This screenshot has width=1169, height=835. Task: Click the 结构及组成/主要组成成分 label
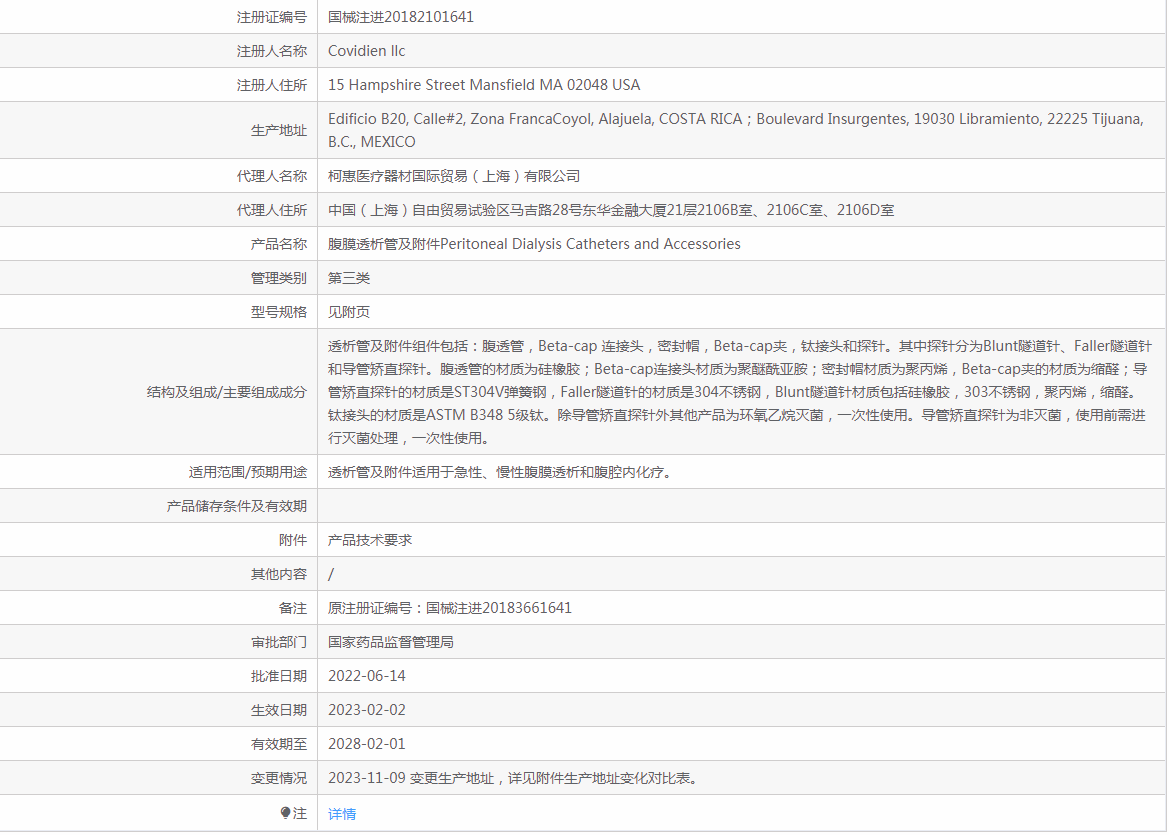tap(227, 391)
